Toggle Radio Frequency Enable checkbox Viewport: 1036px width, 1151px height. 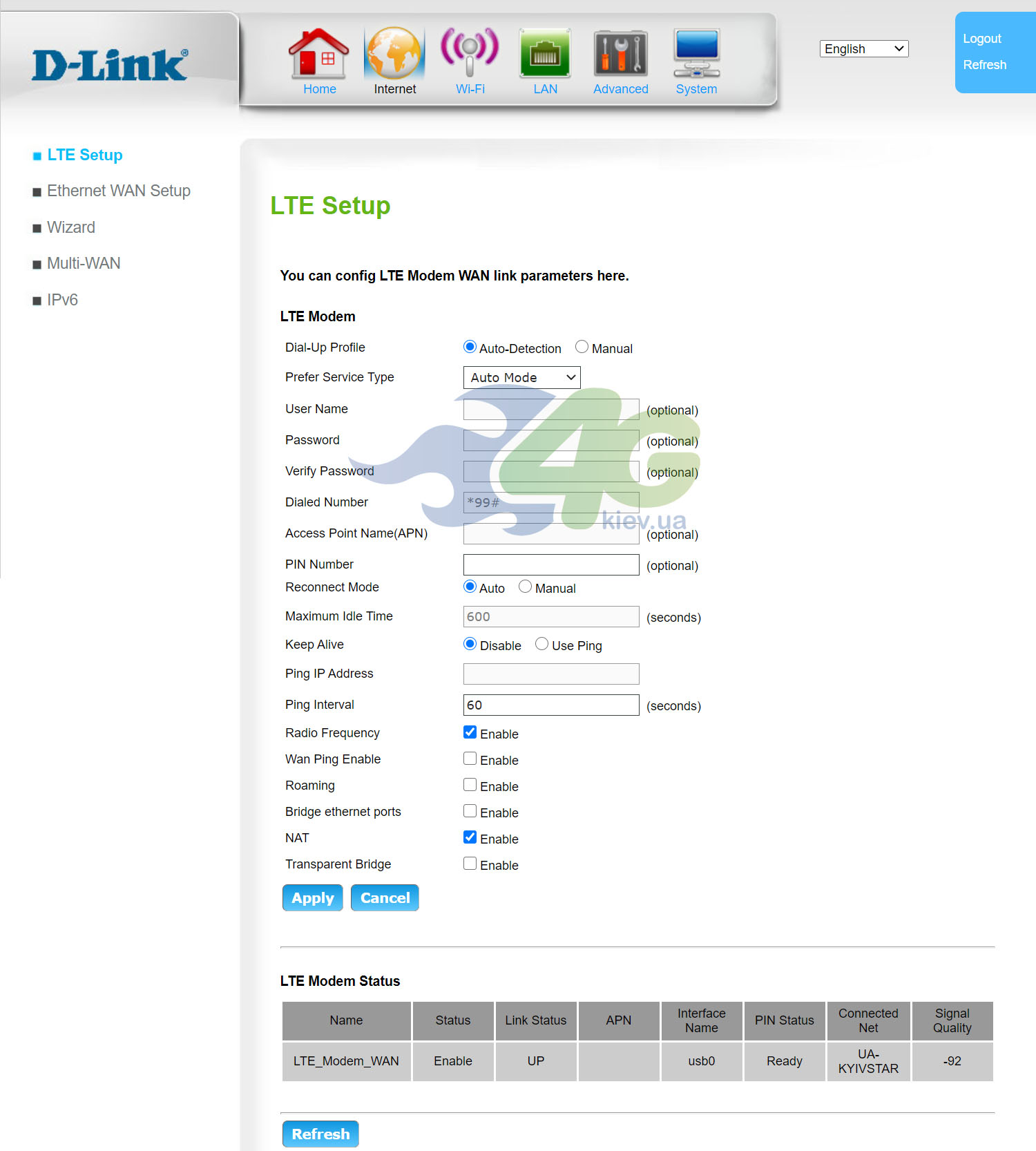pyautogui.click(x=470, y=732)
